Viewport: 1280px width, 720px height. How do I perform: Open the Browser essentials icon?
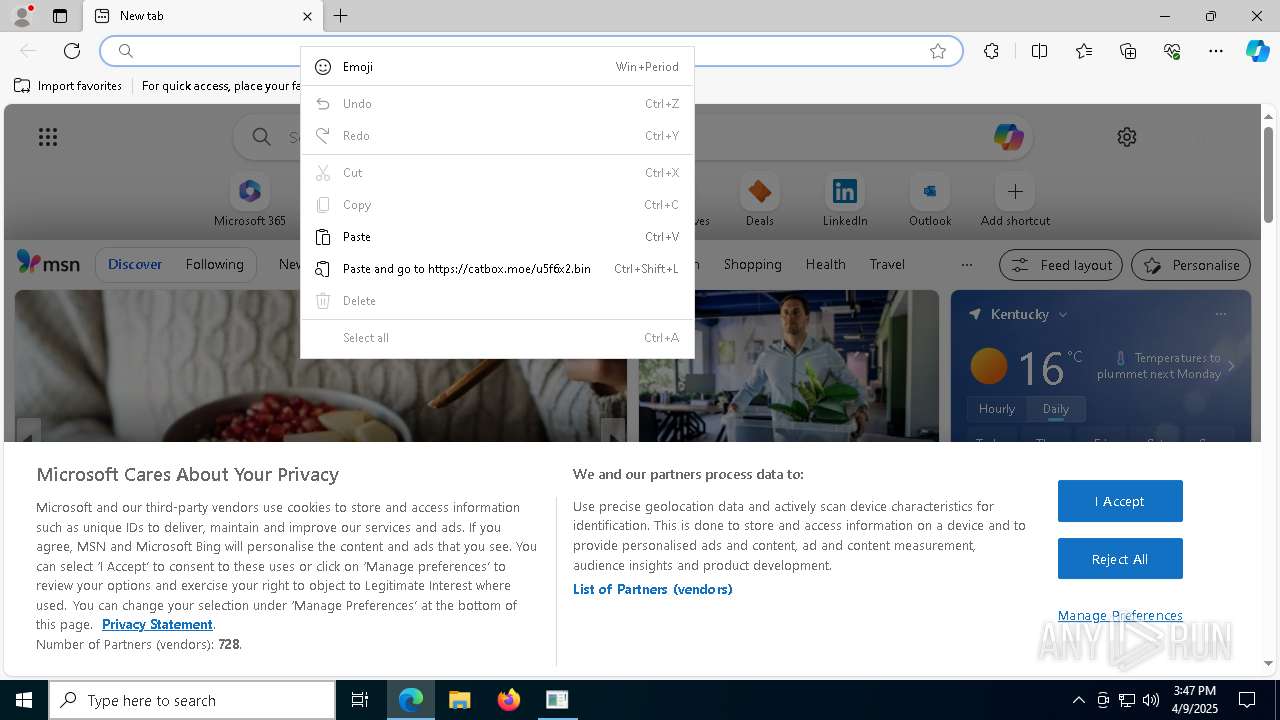tap(1172, 51)
